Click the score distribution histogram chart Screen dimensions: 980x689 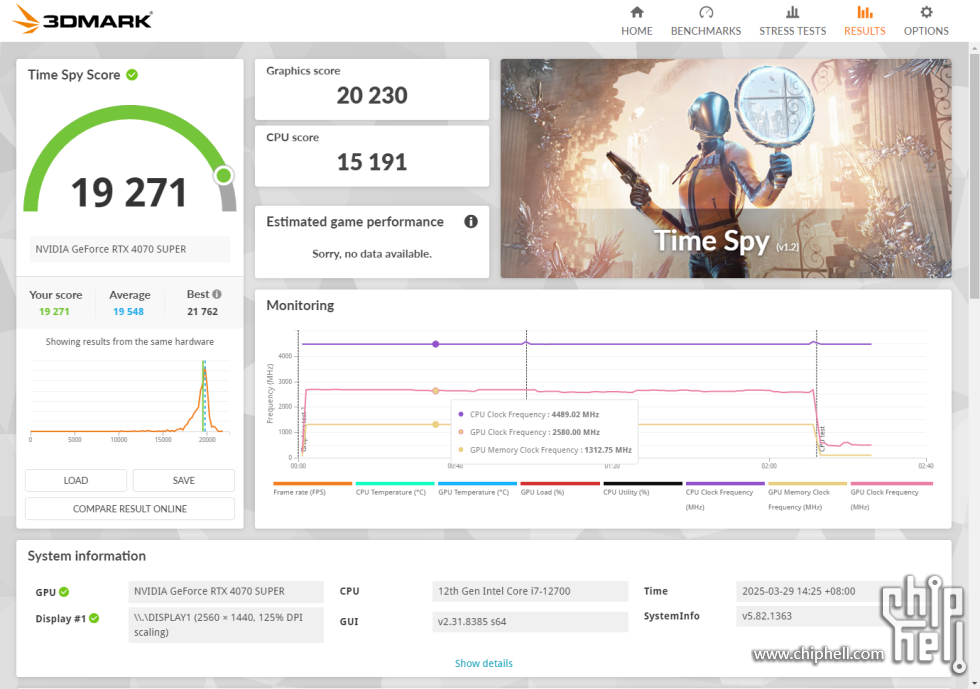click(x=129, y=400)
